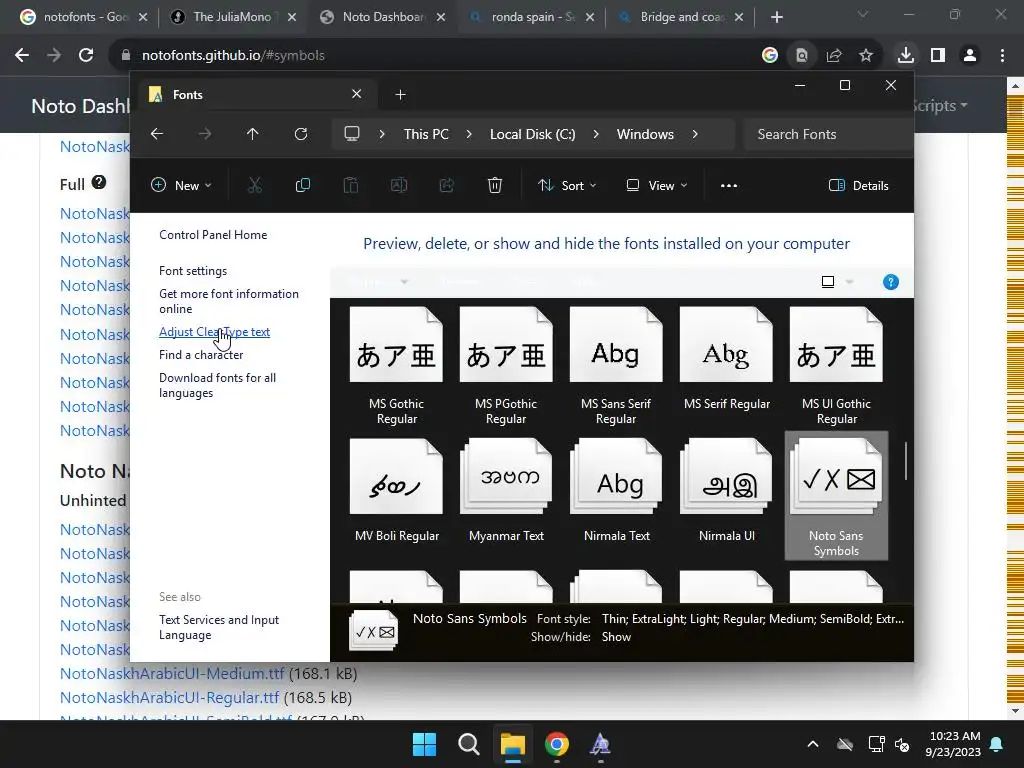1024x768 pixels.
Task: Select Myanmar Text font family
Action: (506, 490)
